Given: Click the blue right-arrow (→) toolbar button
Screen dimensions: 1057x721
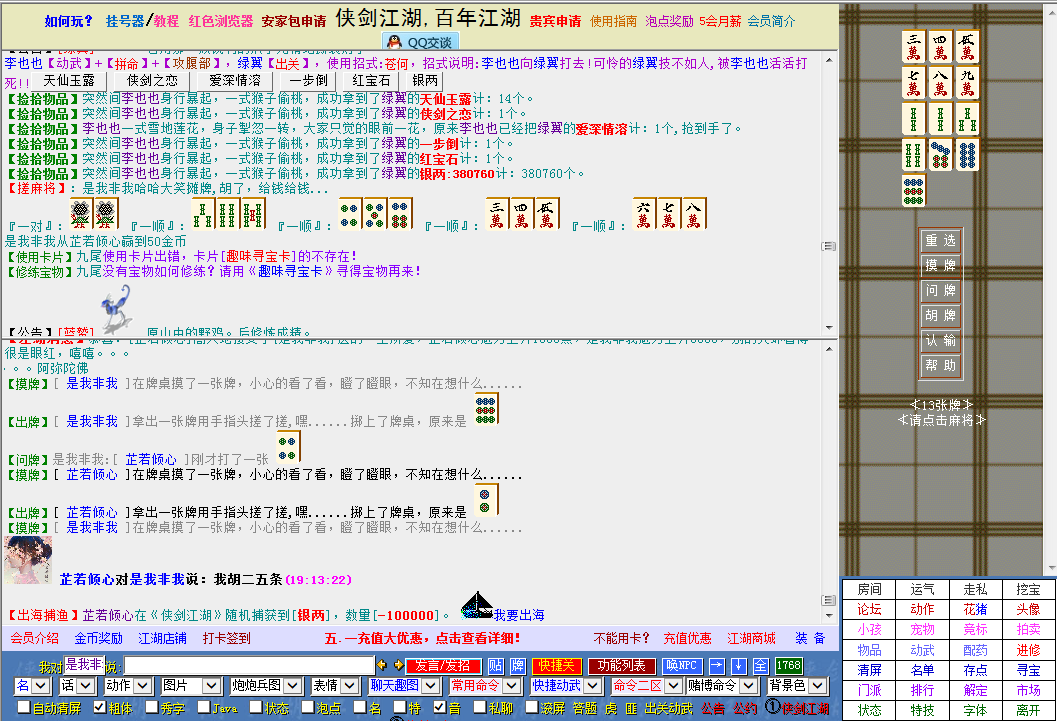Looking at the screenshot, I should 717,666.
